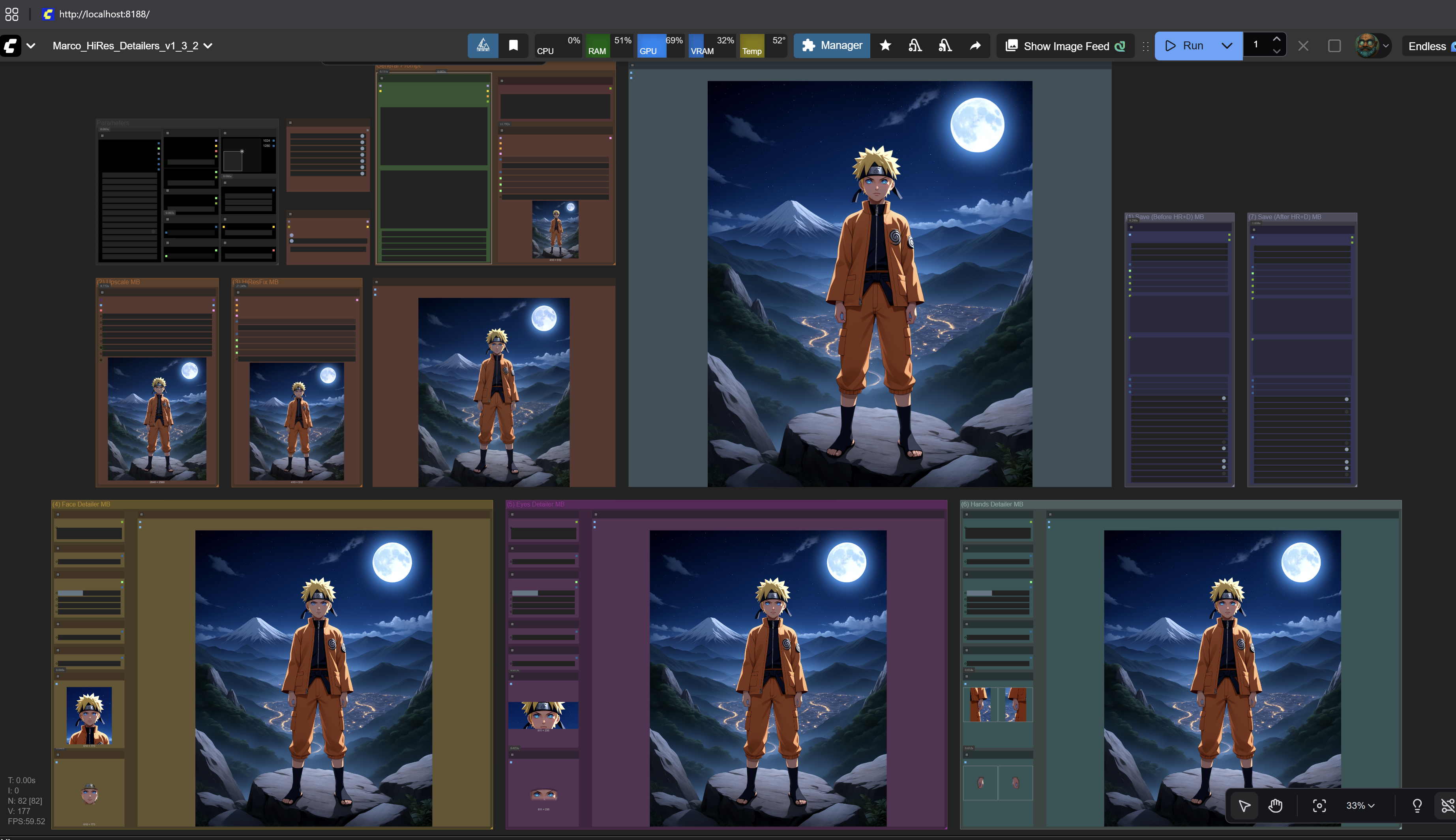Open the 33% zoom level dropdown
The width and height of the screenshot is (1456, 840).
point(1360,805)
